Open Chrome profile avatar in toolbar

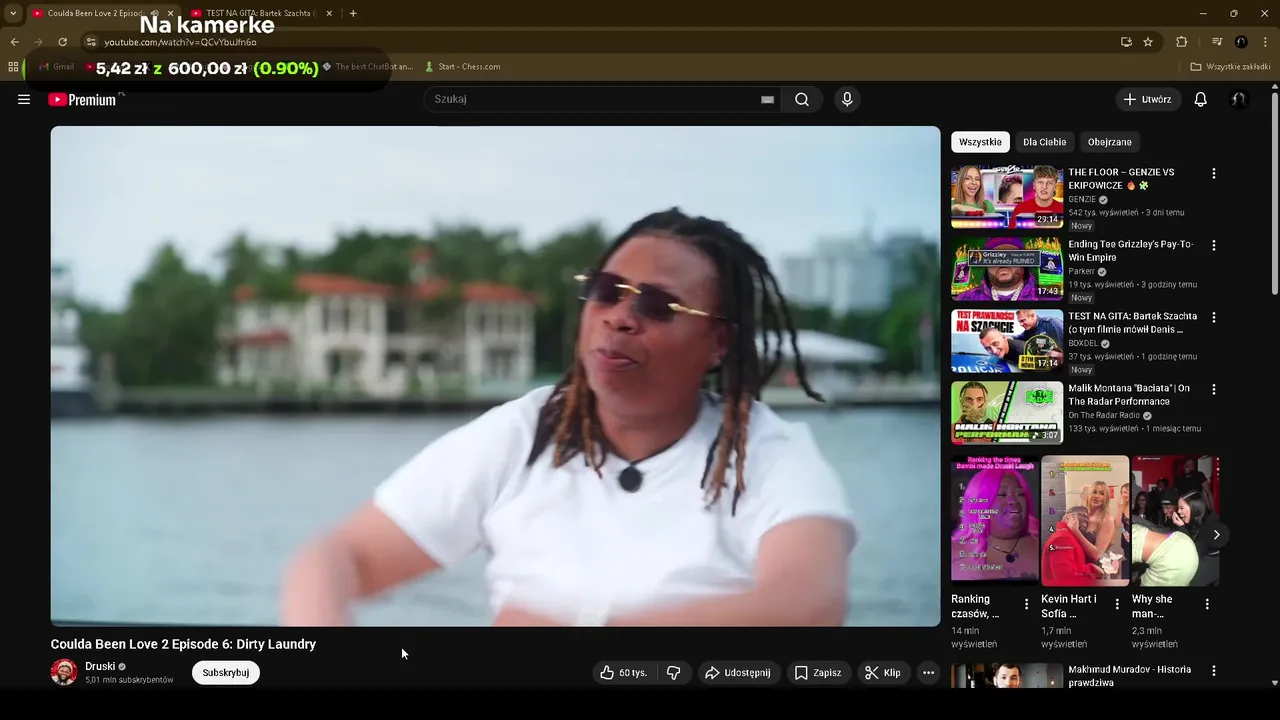click(x=1241, y=42)
